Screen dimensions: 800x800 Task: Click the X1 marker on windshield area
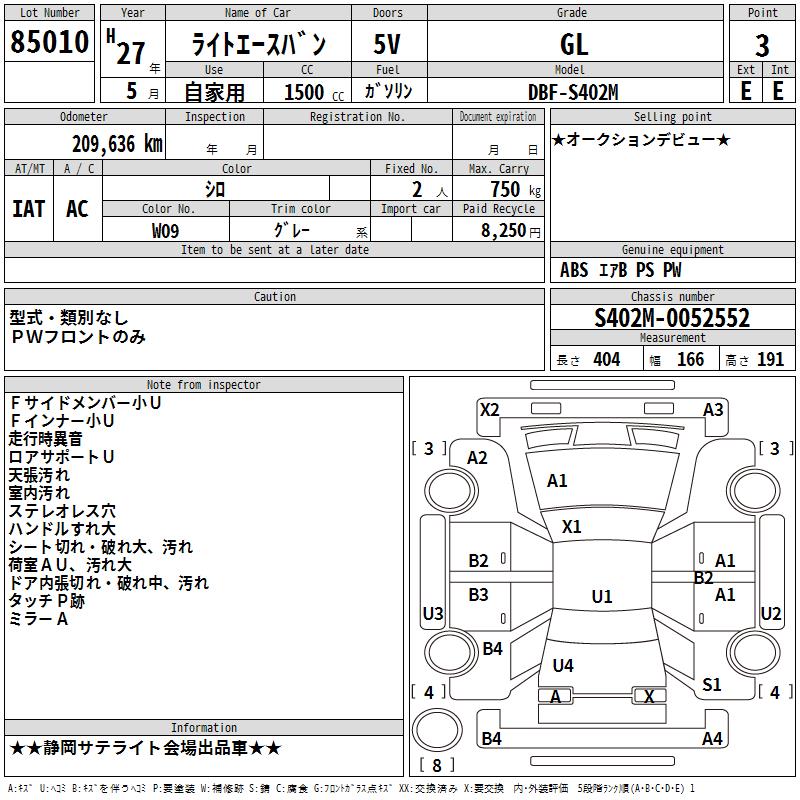(x=572, y=527)
